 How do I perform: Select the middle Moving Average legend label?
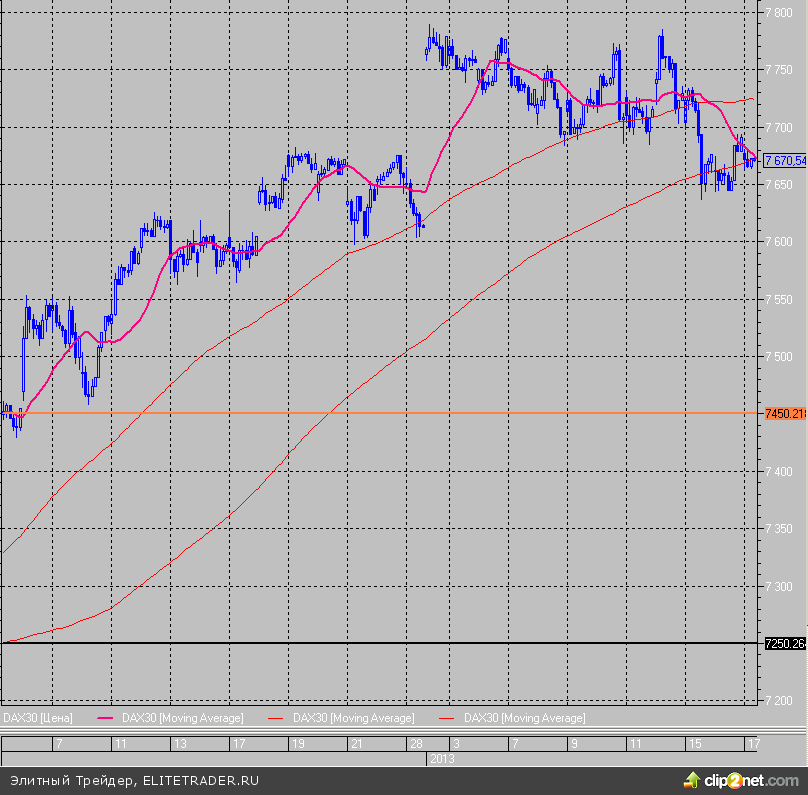point(353,718)
